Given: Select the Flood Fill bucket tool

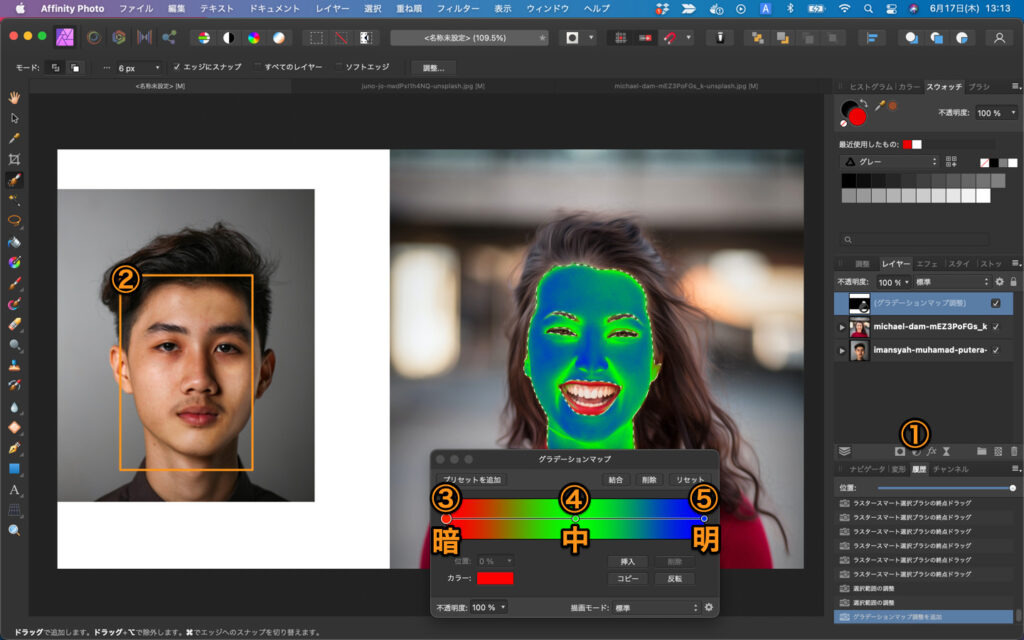Looking at the screenshot, I should 14,242.
